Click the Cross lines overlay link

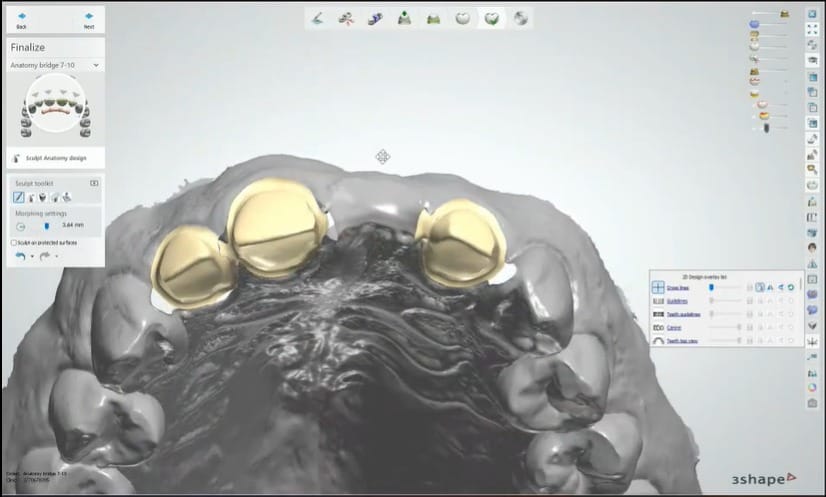pos(678,288)
